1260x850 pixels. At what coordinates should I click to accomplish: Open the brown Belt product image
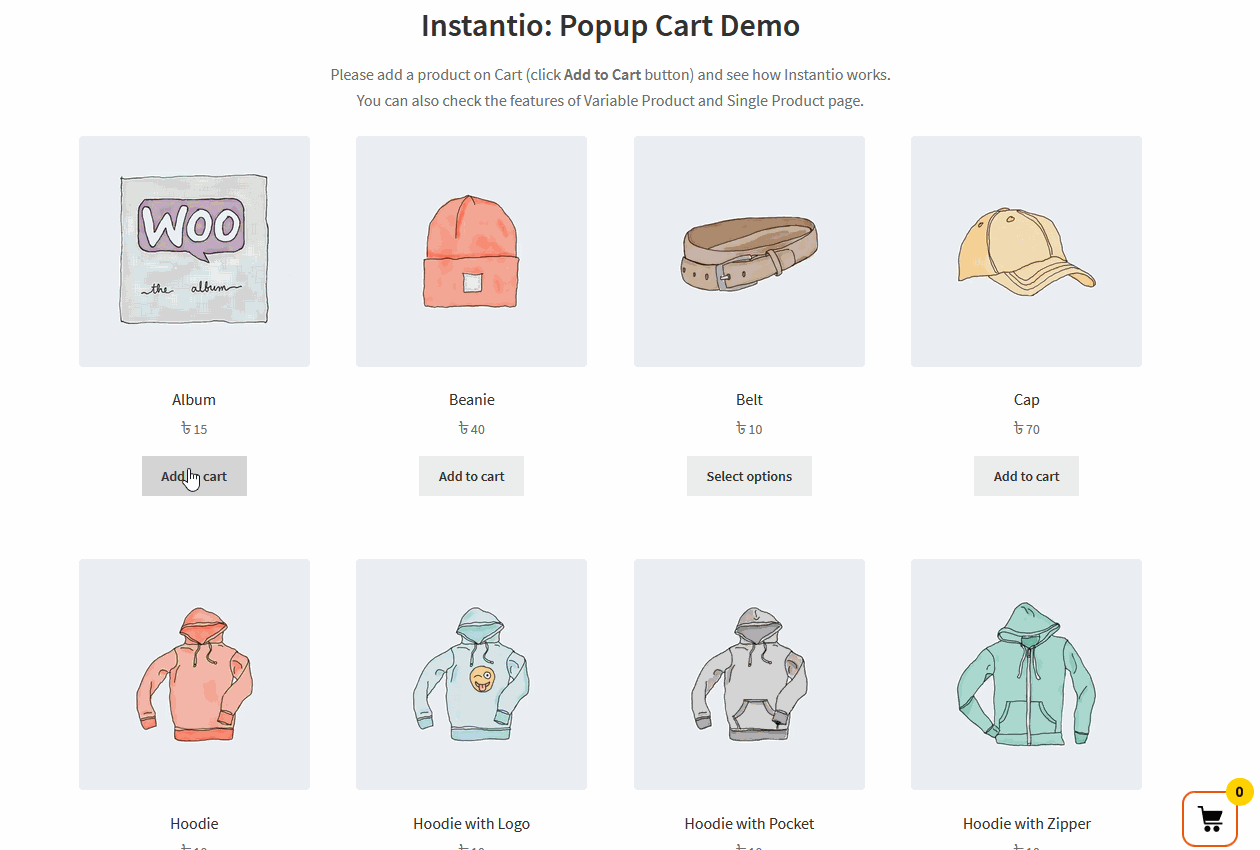(749, 251)
